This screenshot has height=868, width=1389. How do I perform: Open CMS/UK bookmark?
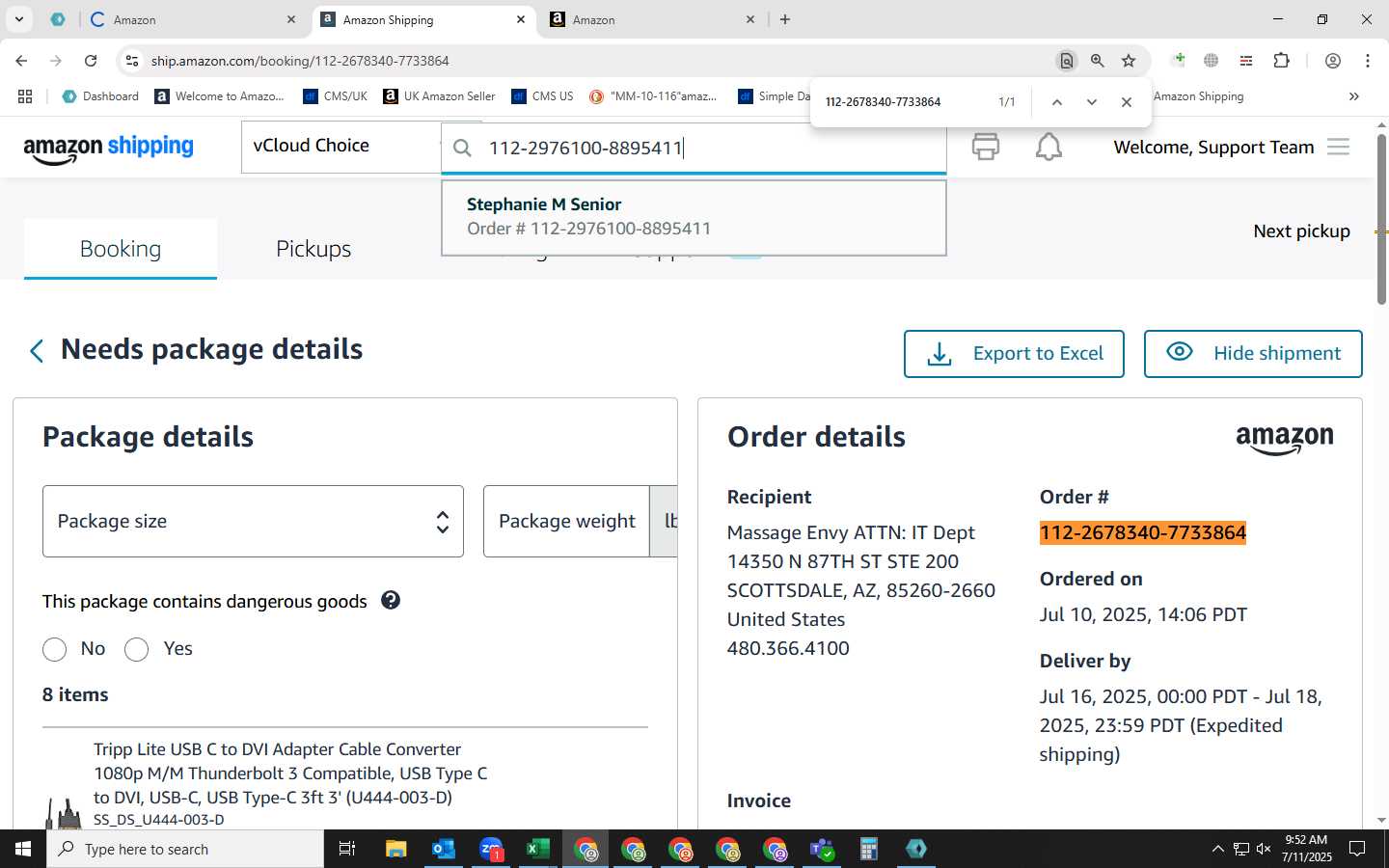[335, 96]
